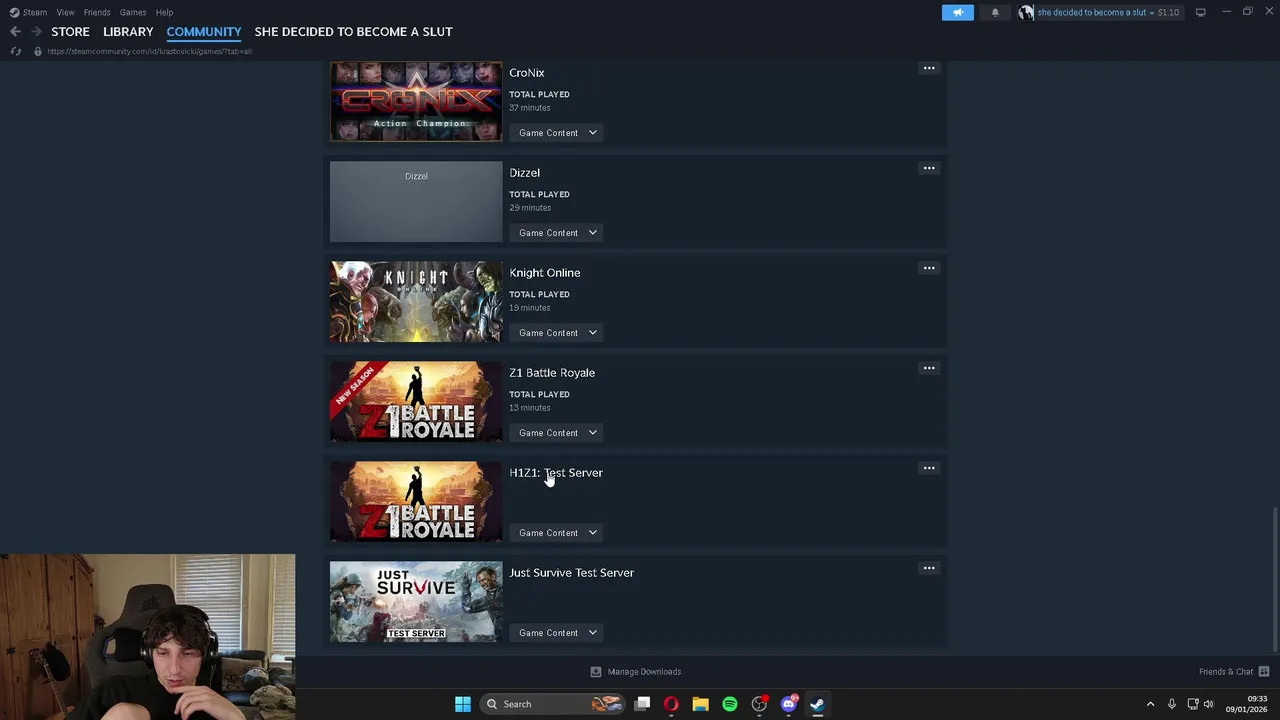Screen dimensions: 1280x720
Task: Open the three-dot menu for CroNix
Action: (929, 68)
